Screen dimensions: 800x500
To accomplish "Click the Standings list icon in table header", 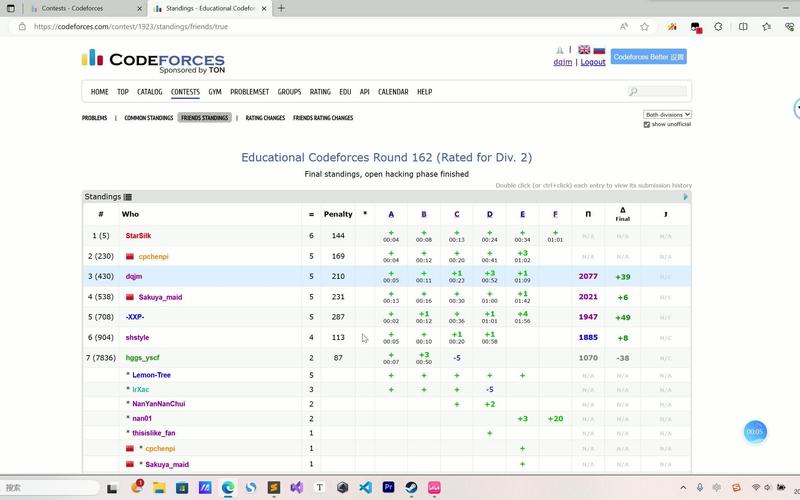I will tap(128, 197).
